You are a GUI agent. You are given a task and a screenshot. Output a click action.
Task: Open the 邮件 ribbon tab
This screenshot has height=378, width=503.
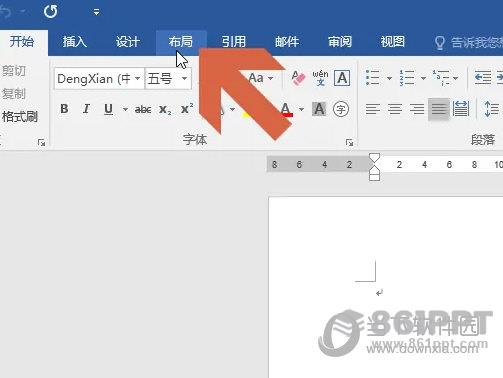tap(287, 42)
